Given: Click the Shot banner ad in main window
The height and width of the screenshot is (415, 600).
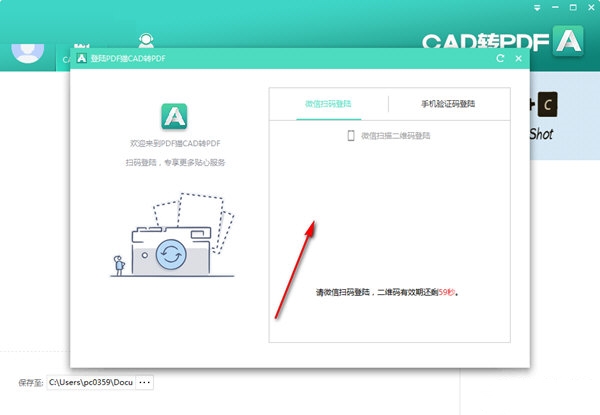Looking at the screenshot, I should (565, 116).
